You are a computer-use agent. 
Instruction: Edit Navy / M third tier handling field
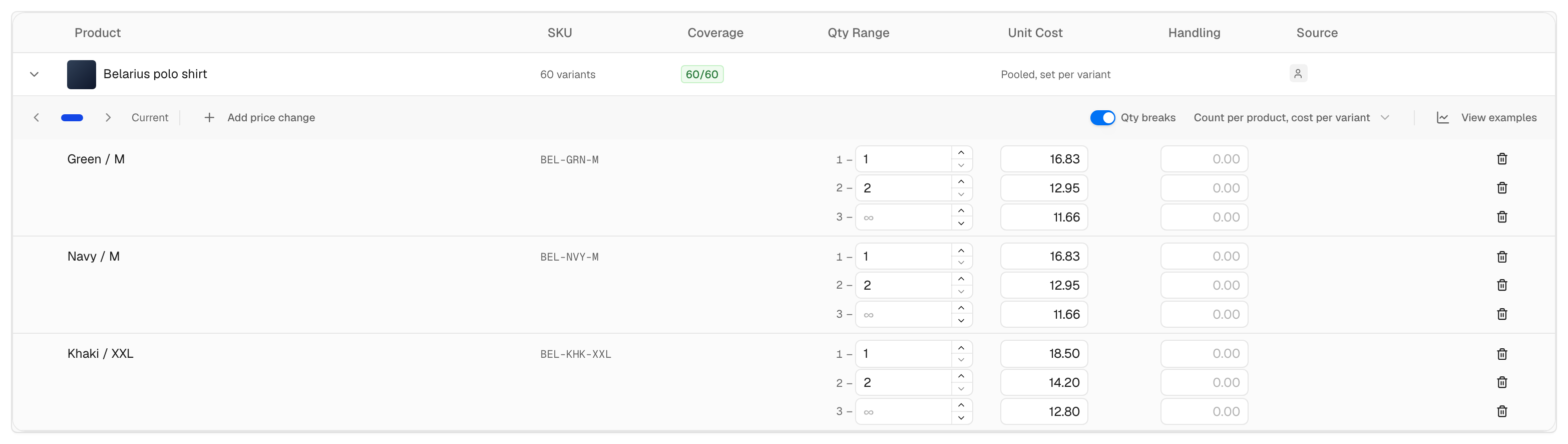pyautogui.click(x=1204, y=314)
